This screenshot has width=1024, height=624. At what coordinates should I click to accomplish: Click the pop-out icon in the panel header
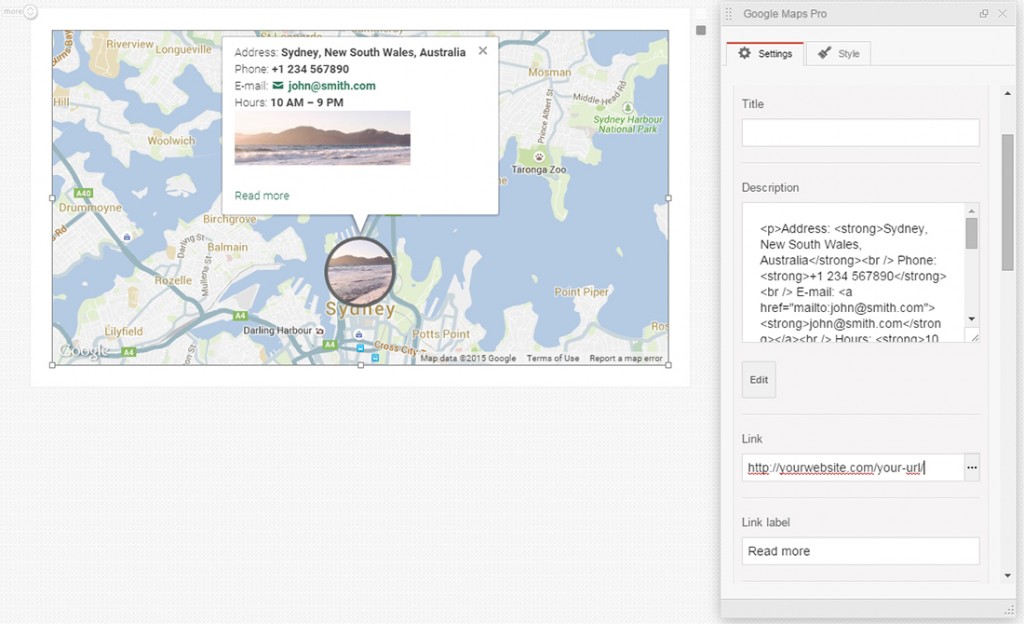[983, 13]
